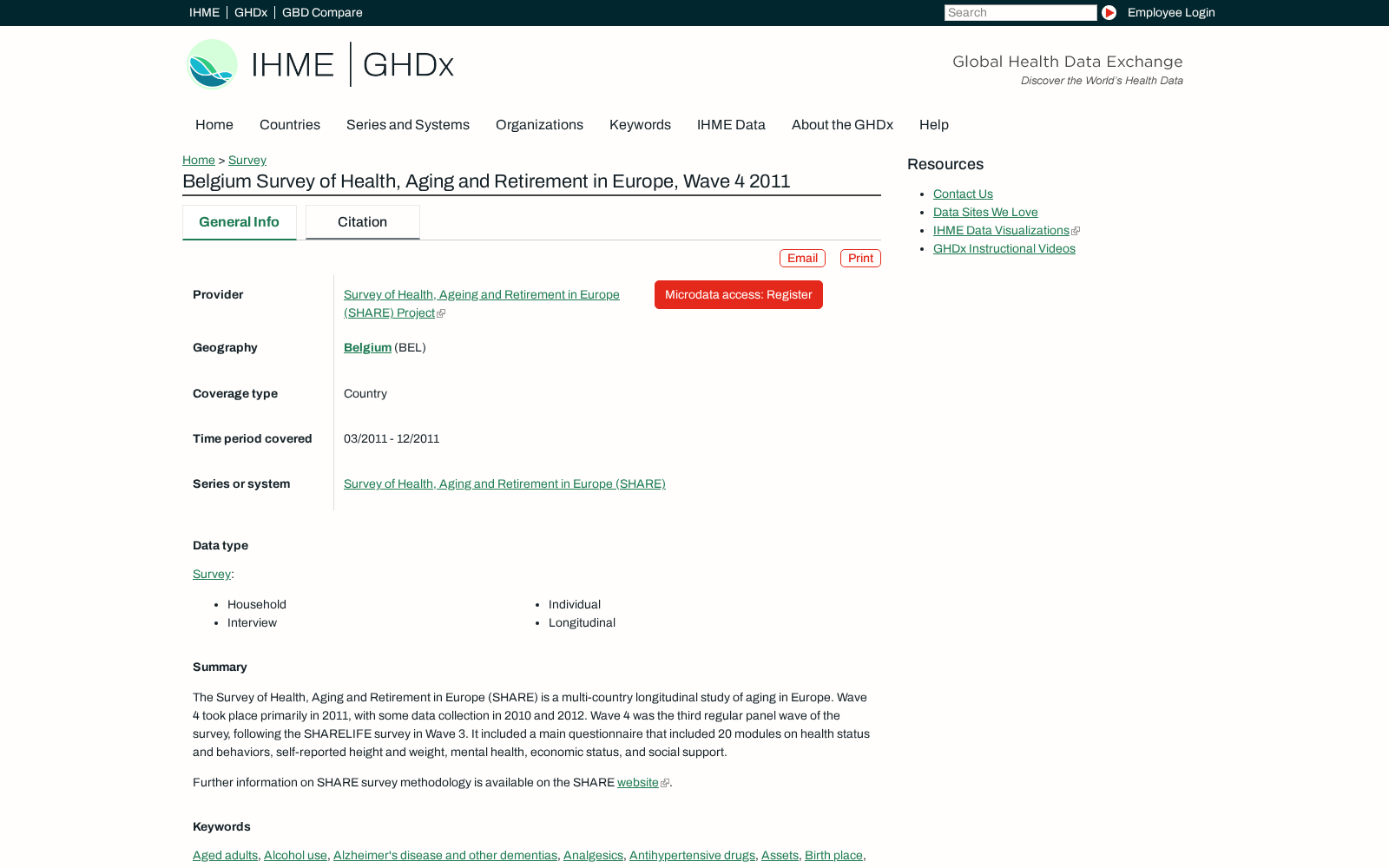Image resolution: width=1389 pixels, height=868 pixels.
Task: Click the IHME leaf logo icon
Action: tap(213, 64)
